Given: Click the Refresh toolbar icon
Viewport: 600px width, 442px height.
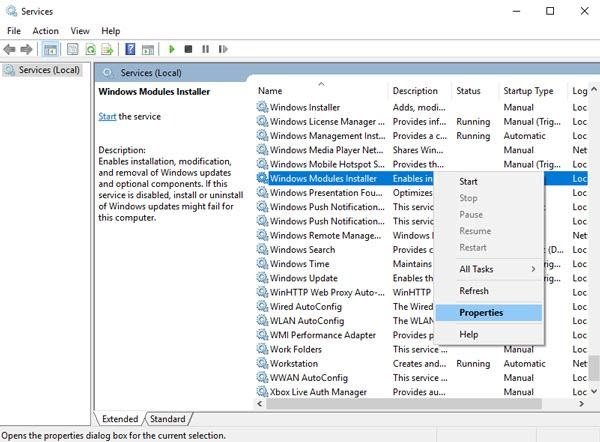Looking at the screenshot, I should point(90,49).
